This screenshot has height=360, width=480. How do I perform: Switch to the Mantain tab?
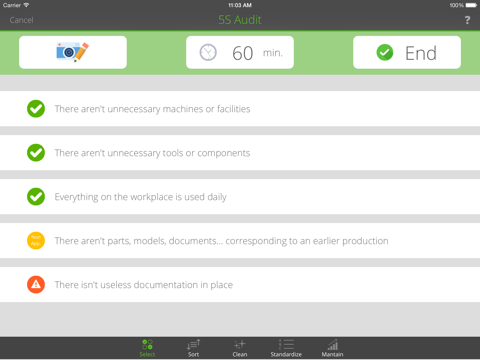[x=332, y=348]
